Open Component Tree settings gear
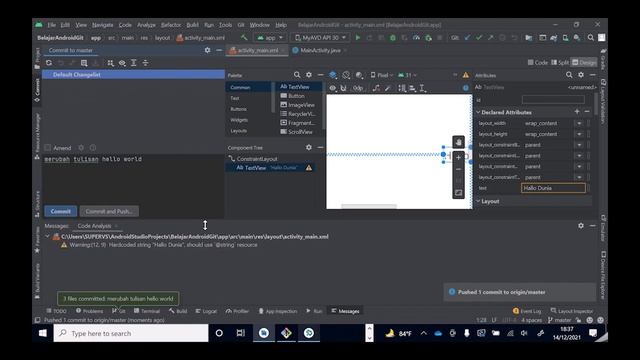This screenshot has height=360, width=640. (x=309, y=147)
